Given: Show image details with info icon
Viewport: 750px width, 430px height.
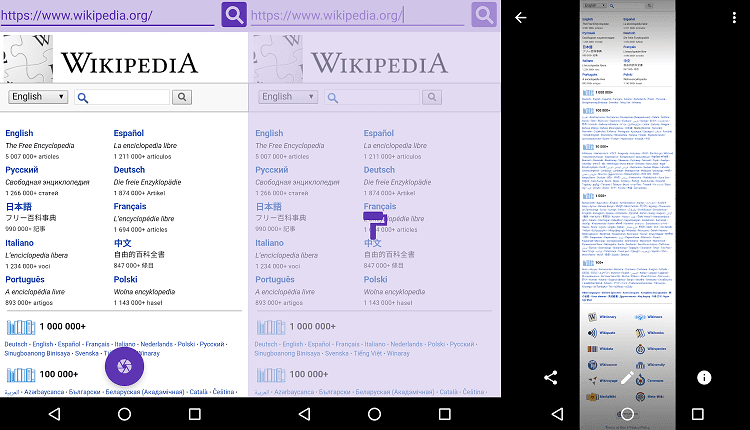Looking at the screenshot, I should click(x=704, y=378).
